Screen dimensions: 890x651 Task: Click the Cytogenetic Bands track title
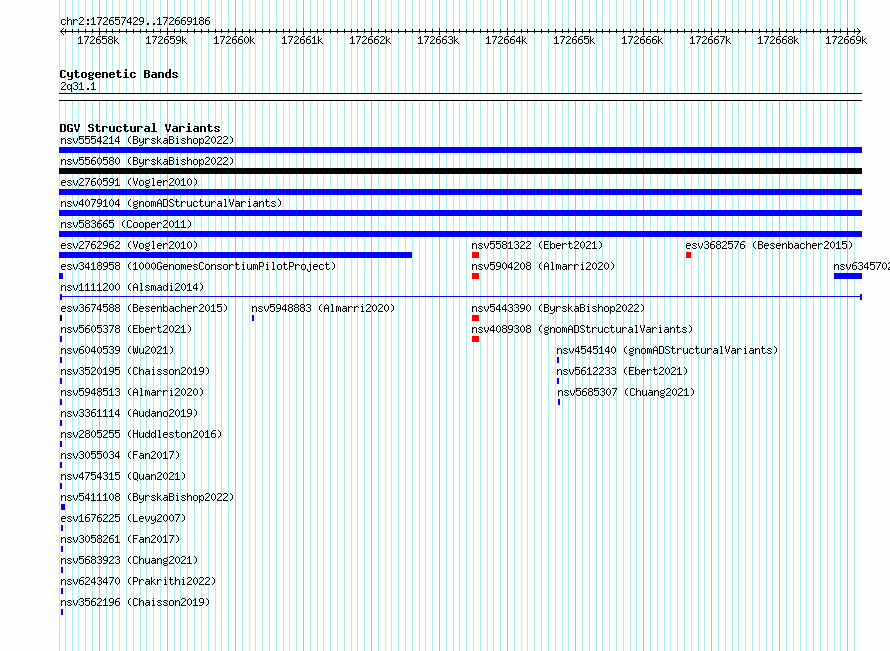[x=119, y=74]
